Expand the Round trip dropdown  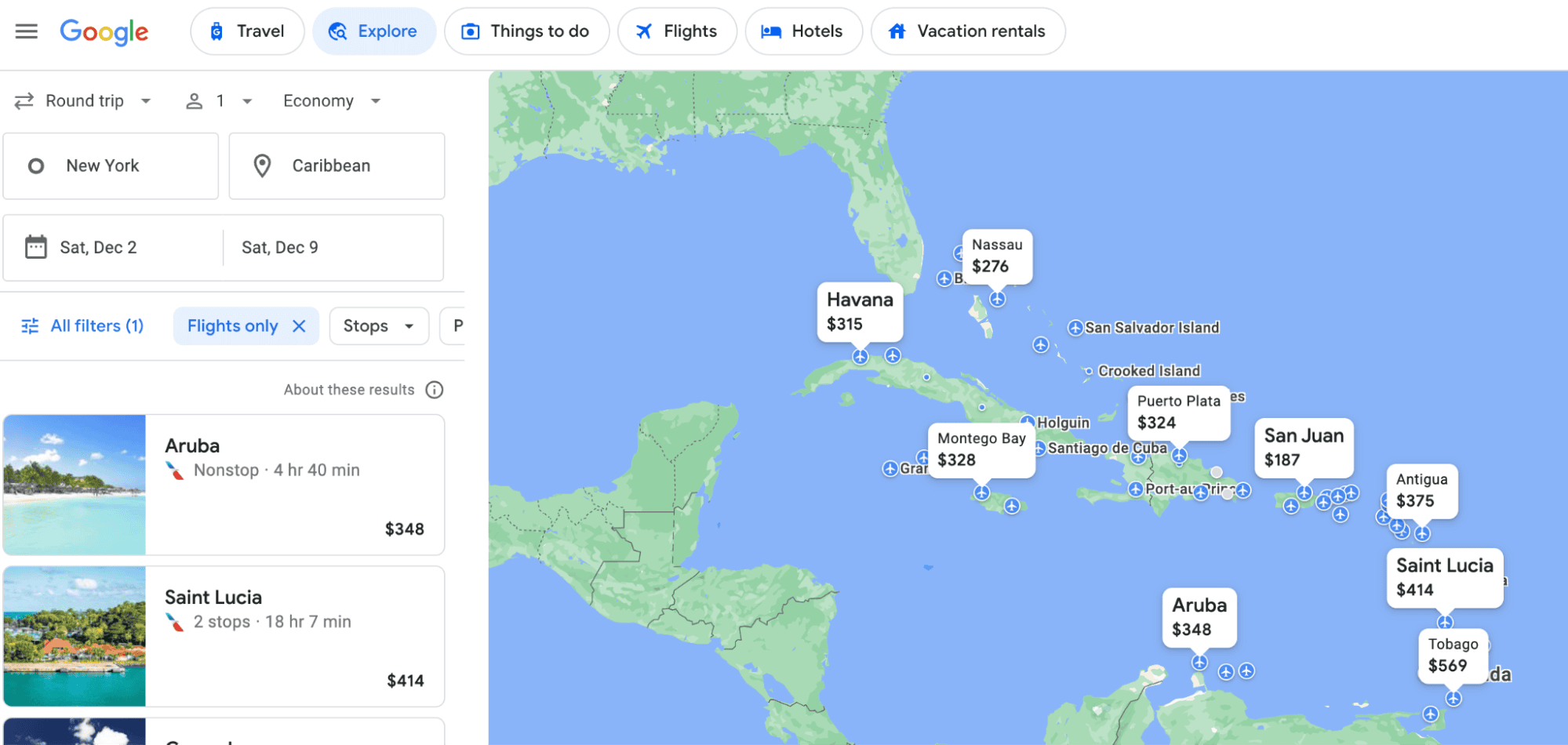[x=83, y=101]
